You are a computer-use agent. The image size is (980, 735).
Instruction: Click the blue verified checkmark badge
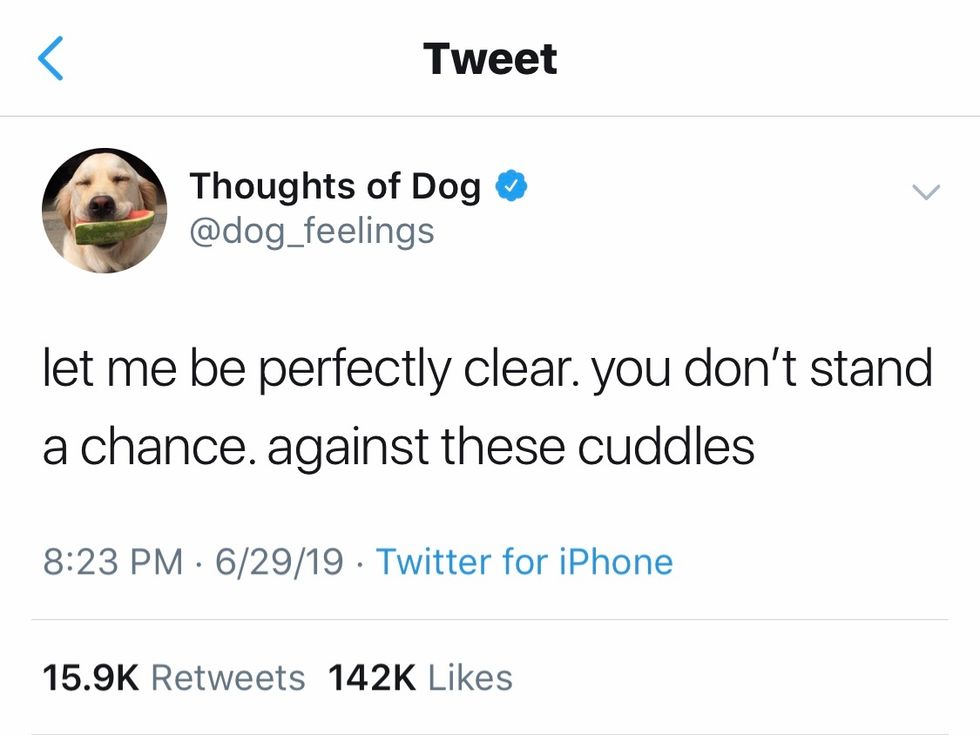[512, 186]
